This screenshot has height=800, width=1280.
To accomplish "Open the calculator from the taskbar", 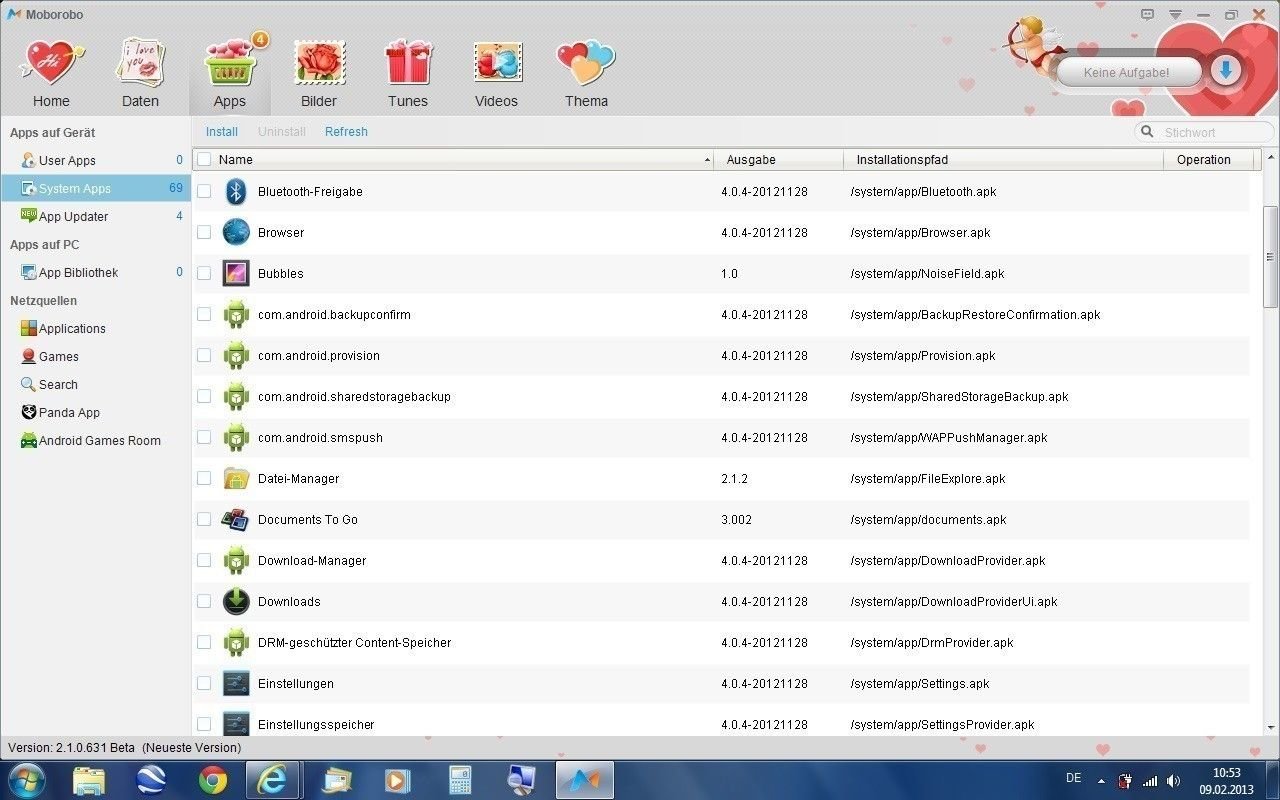I will tap(460, 779).
